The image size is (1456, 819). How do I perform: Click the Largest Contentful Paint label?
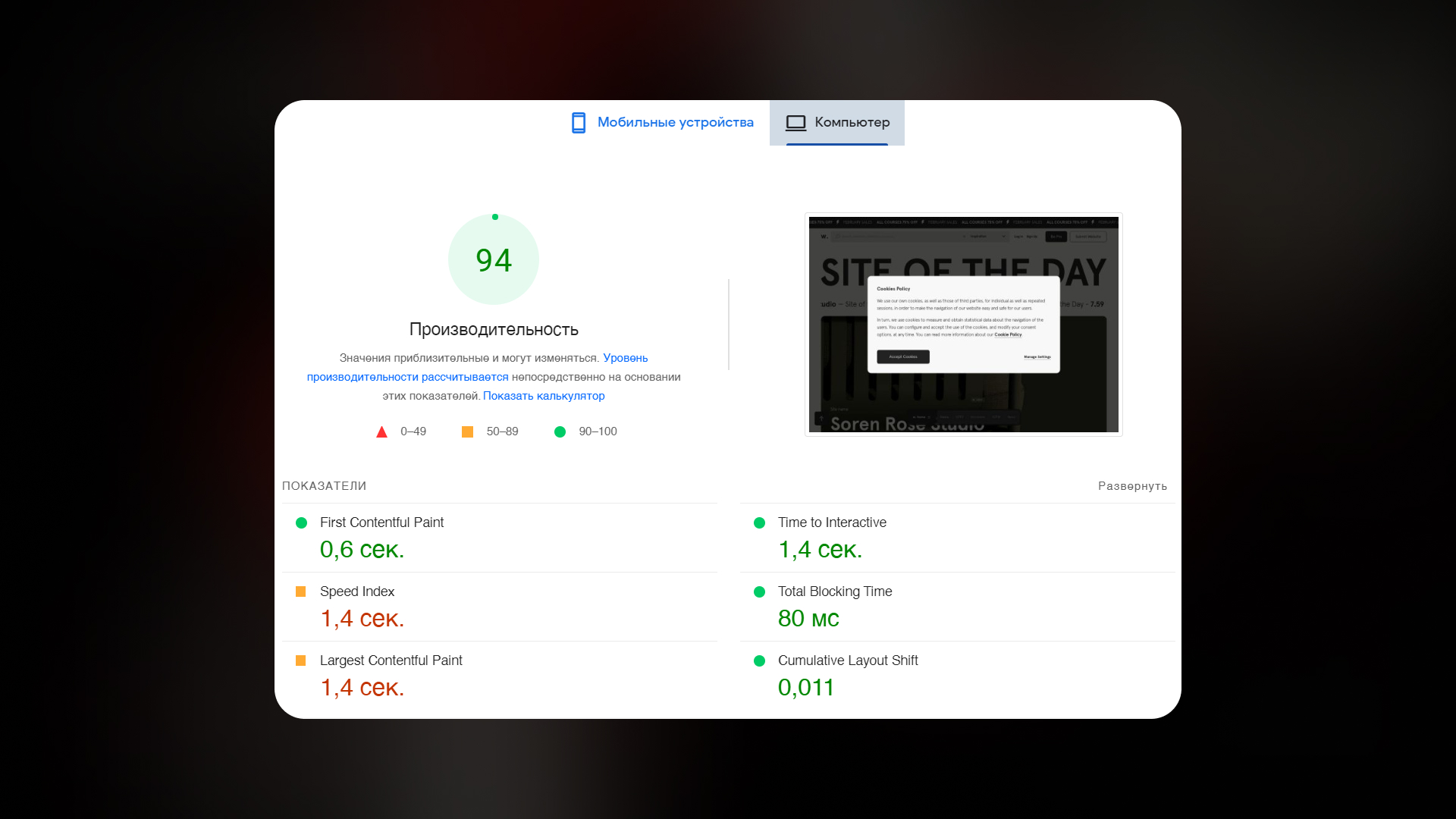(391, 661)
